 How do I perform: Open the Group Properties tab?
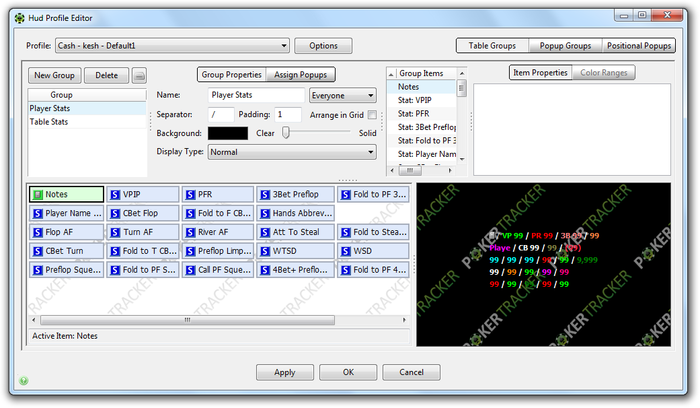tap(231, 75)
